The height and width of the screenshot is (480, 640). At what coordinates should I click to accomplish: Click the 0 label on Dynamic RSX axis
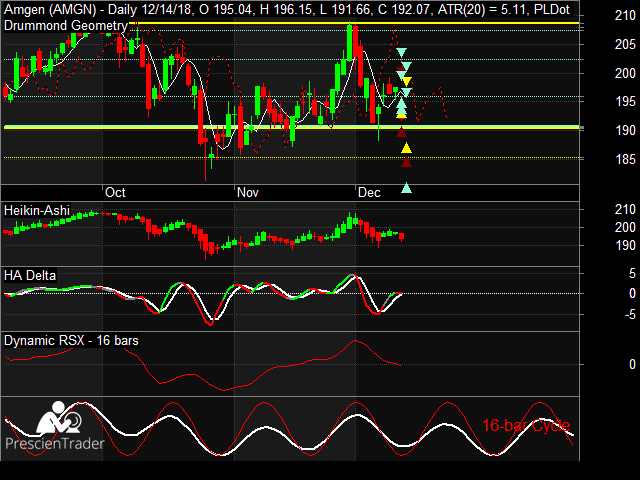(x=632, y=364)
